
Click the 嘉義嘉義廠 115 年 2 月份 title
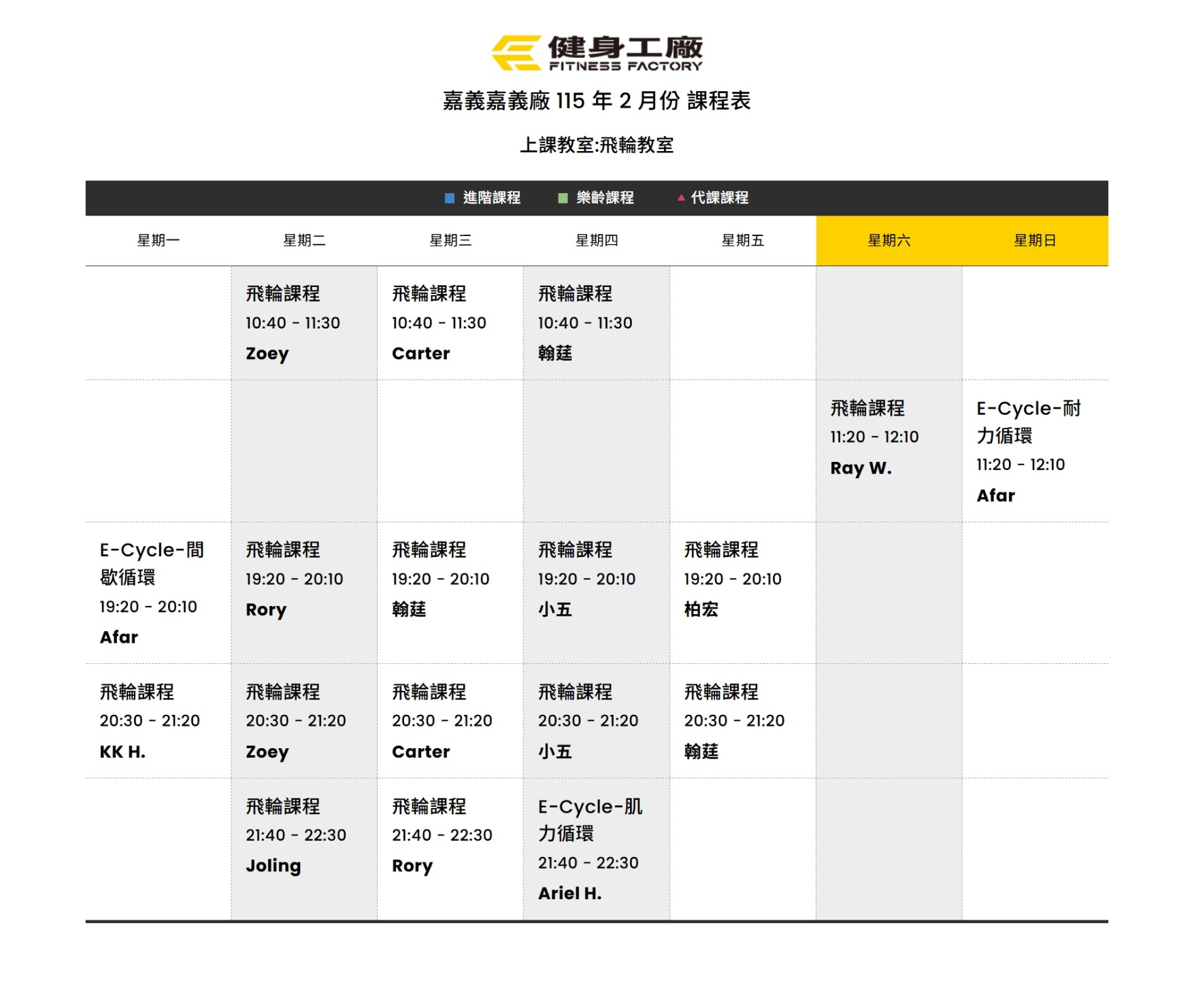coord(597,101)
